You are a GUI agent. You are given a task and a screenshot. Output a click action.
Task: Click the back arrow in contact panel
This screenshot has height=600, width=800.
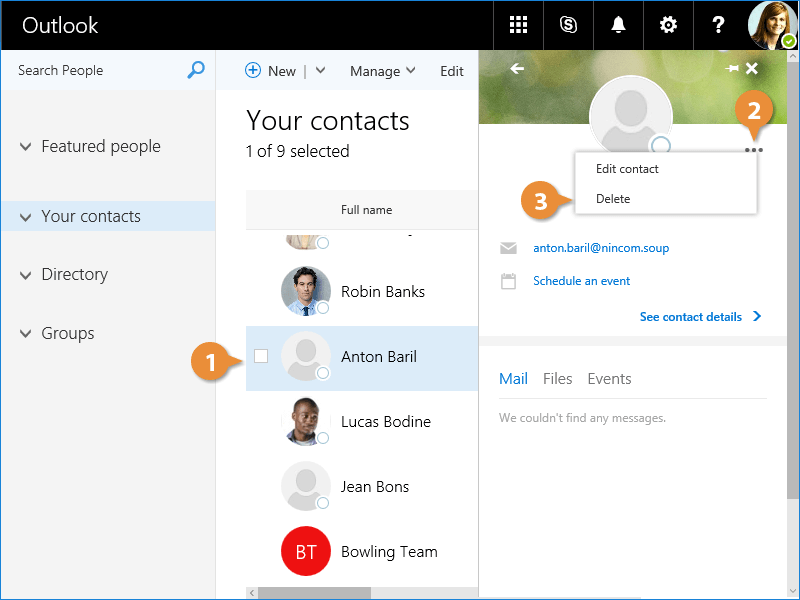point(517,69)
